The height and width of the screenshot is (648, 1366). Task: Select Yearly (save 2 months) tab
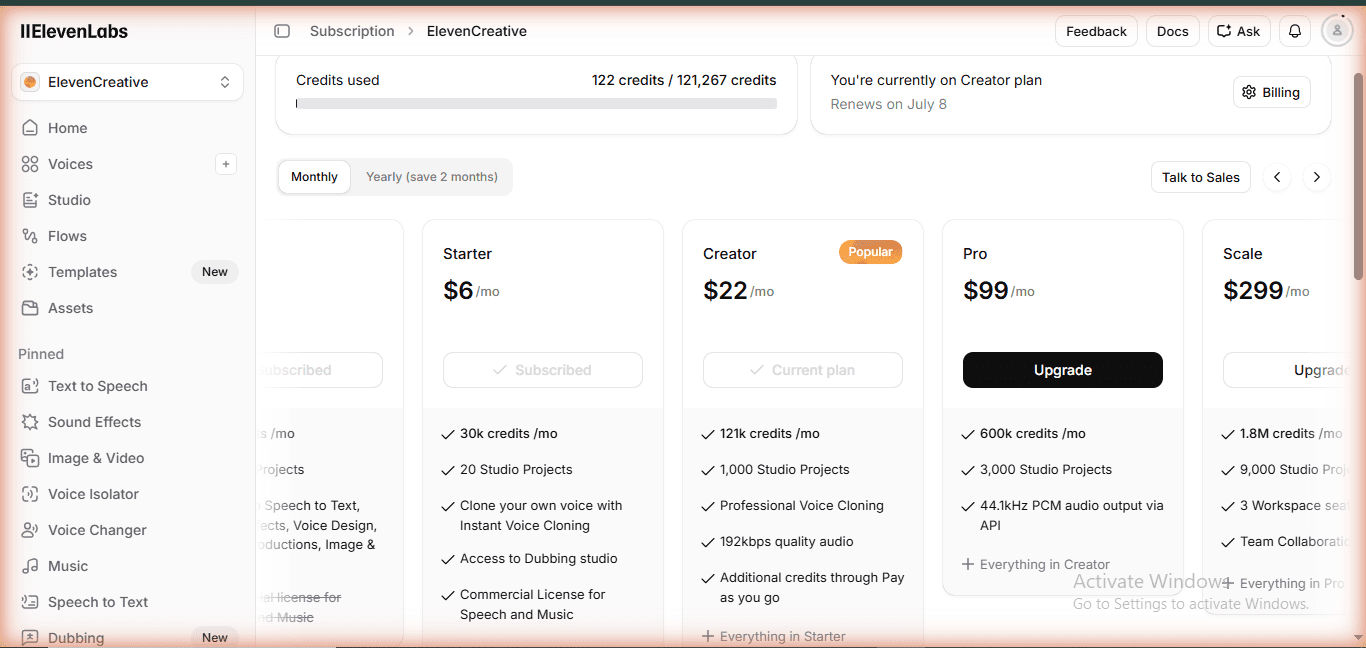[x=432, y=177]
